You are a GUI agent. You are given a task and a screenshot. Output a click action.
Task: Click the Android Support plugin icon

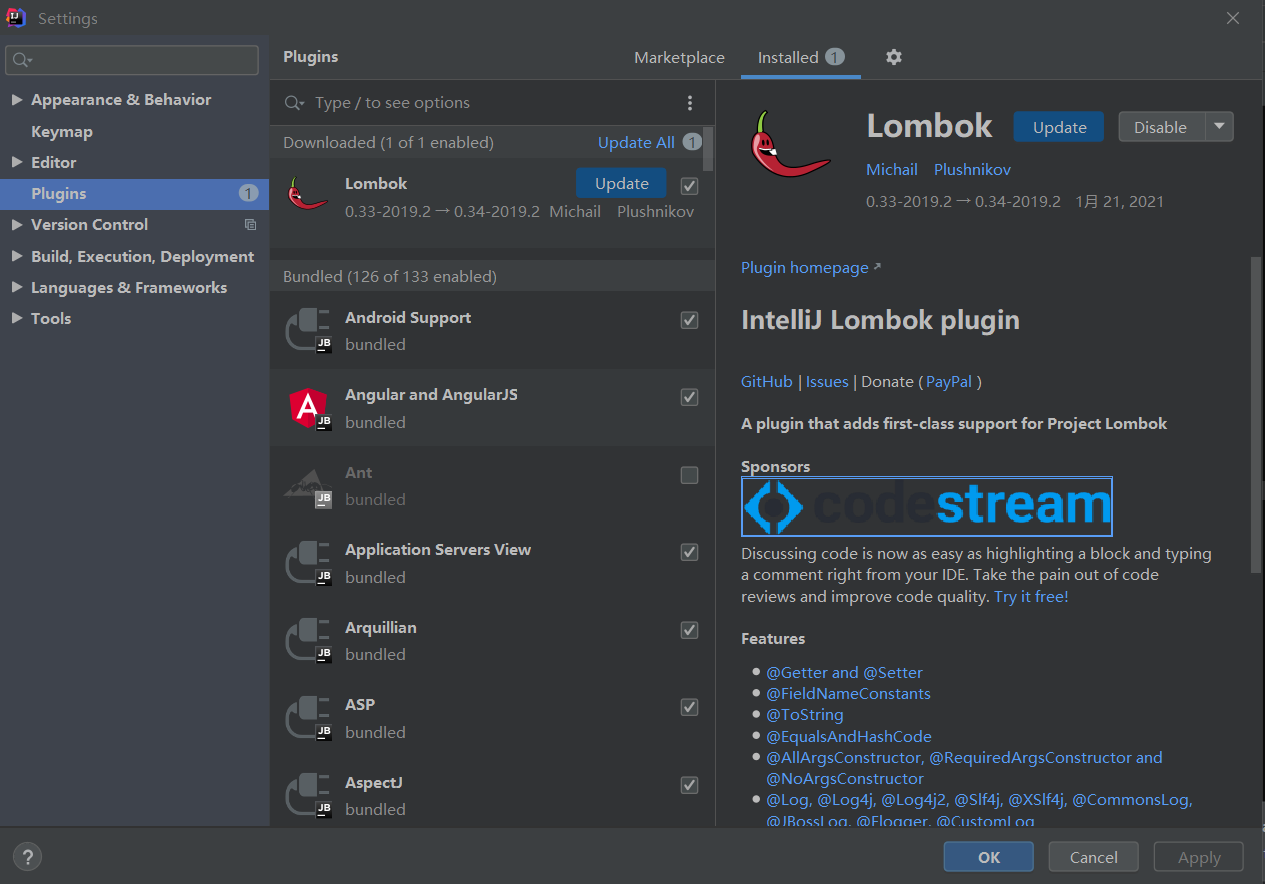click(x=309, y=330)
